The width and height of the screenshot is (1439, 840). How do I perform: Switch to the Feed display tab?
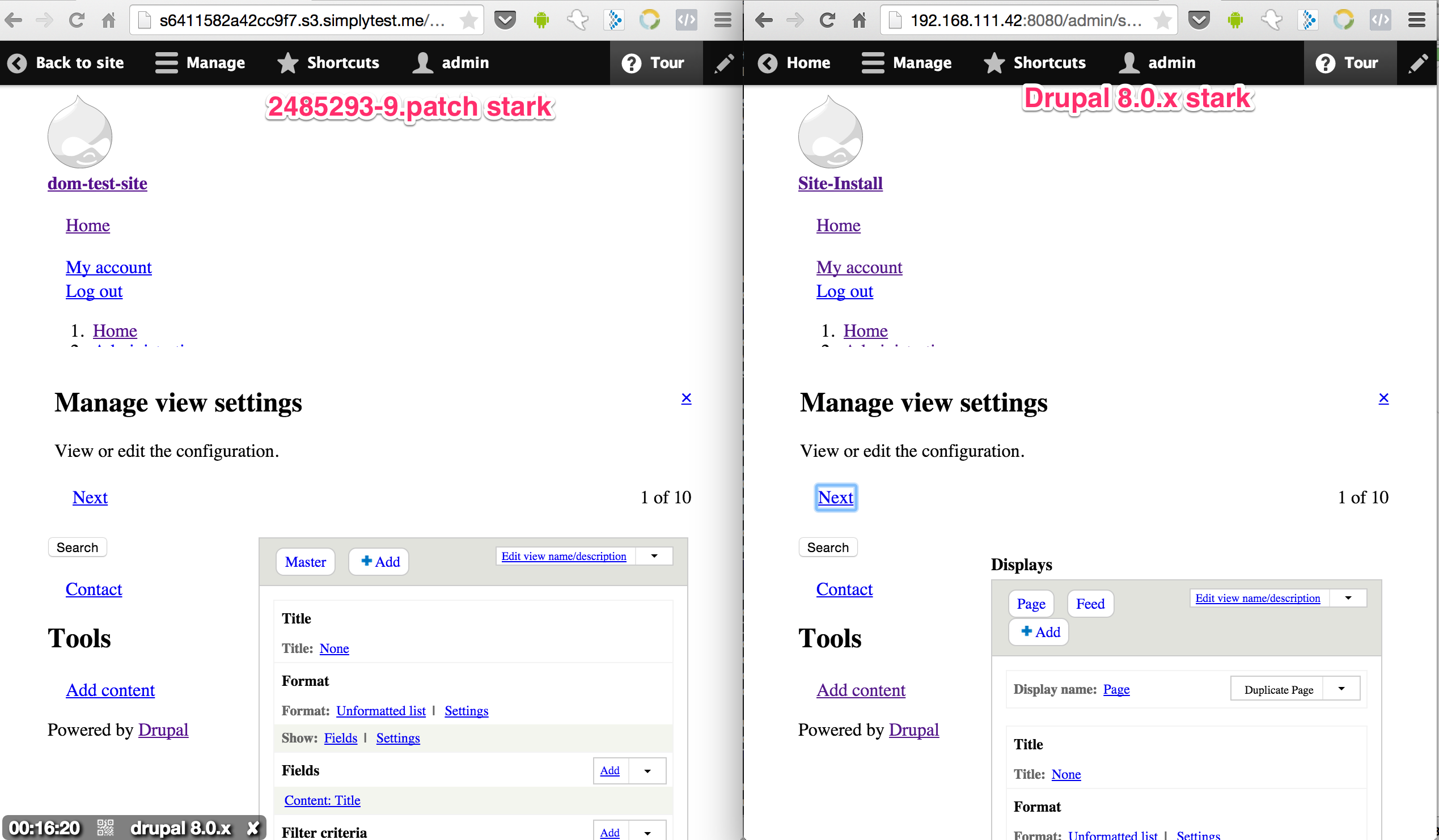(x=1090, y=604)
